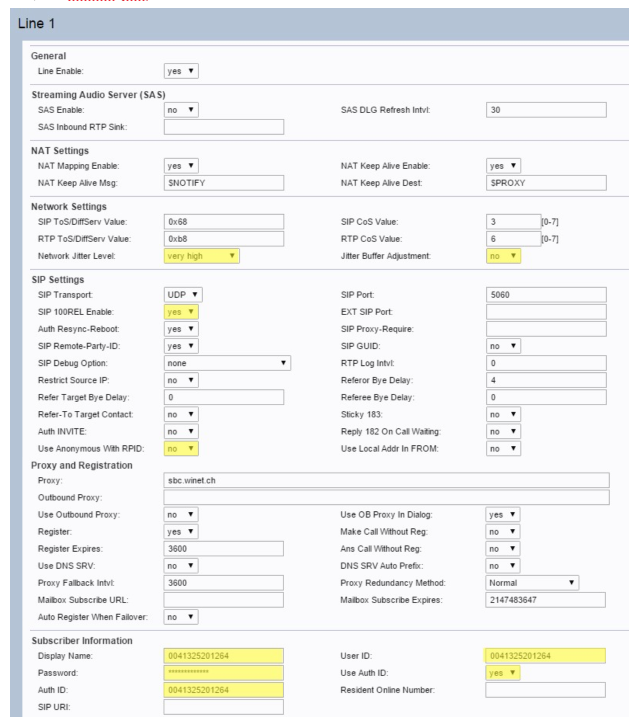The width and height of the screenshot is (629, 724).
Task: Click the SAS DLG Refresh Intvl field
Action: 546,110
